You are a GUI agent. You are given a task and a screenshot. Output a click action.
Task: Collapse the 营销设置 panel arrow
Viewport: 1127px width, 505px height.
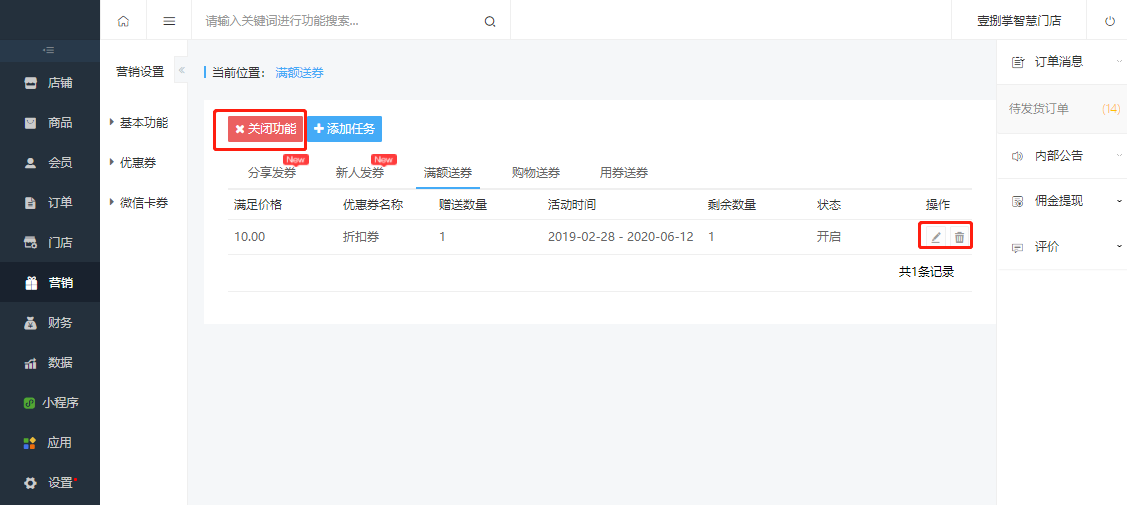(x=181, y=70)
